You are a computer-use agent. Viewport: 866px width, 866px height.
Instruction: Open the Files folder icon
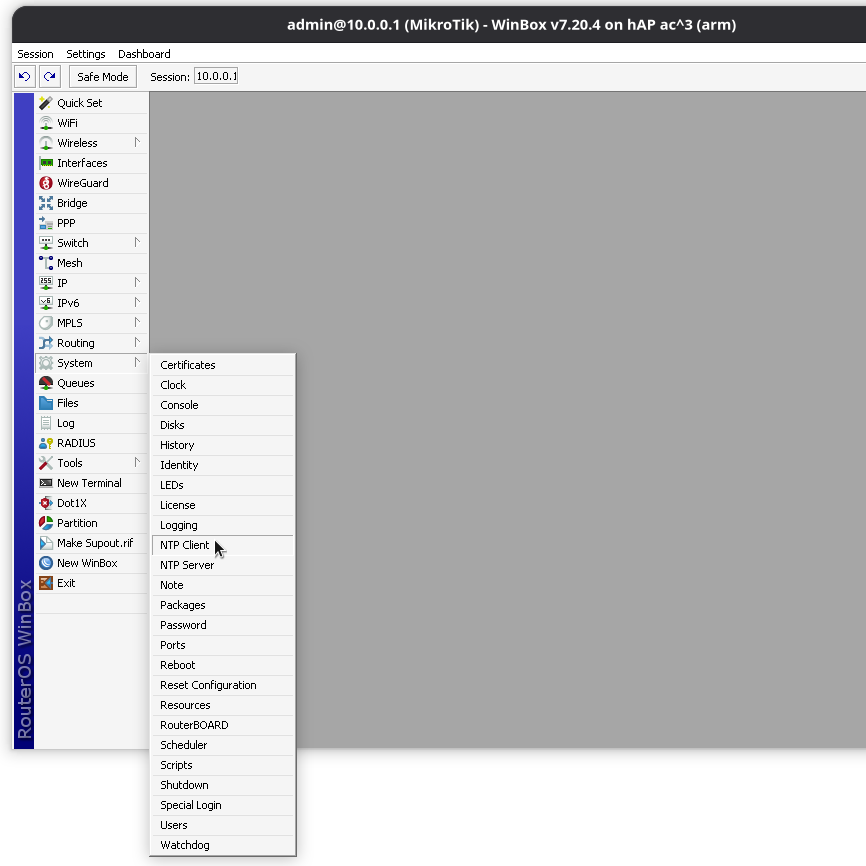[46, 403]
